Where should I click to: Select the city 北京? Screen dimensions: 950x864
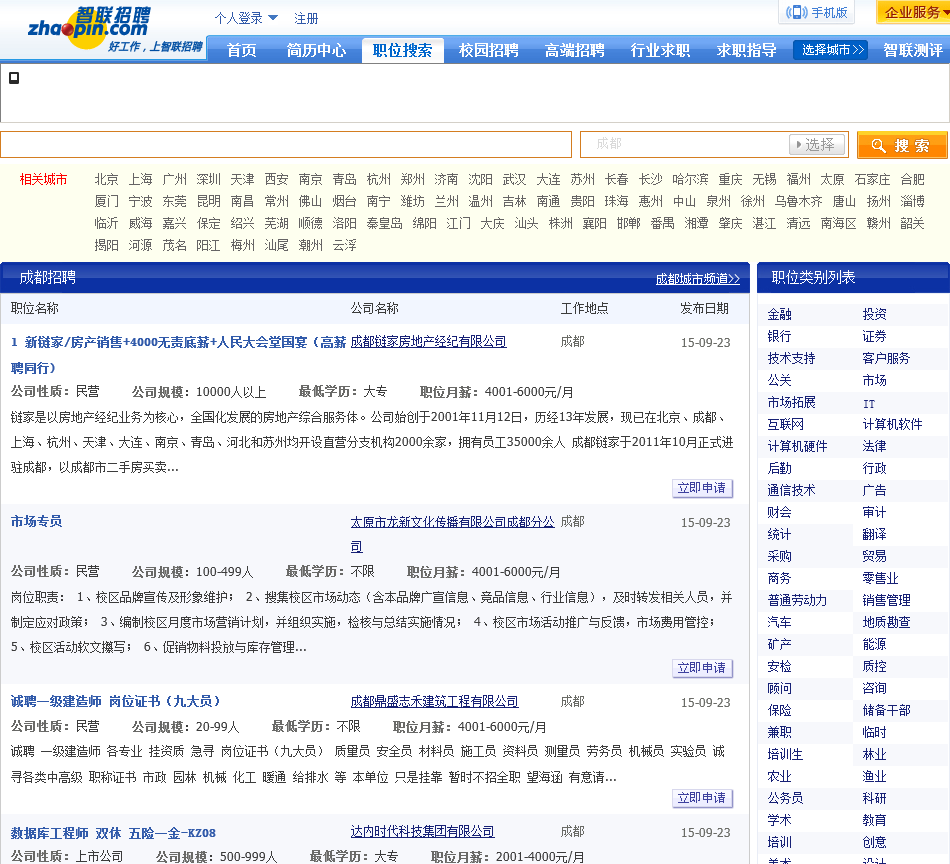point(106,179)
